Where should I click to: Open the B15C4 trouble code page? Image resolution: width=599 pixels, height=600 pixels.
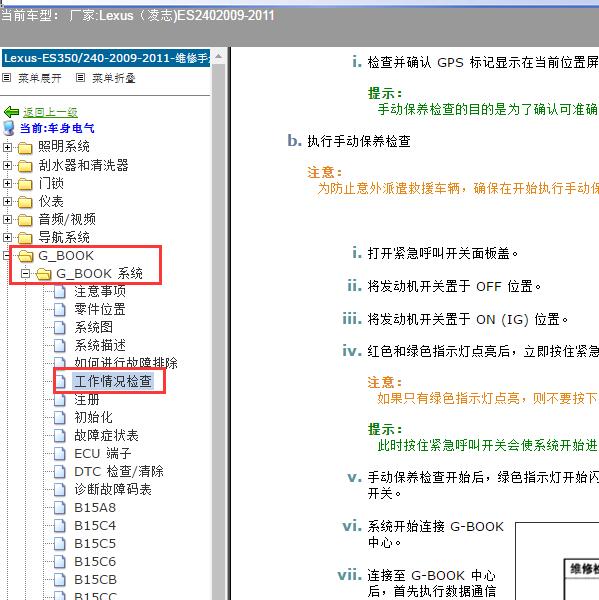tap(95, 525)
